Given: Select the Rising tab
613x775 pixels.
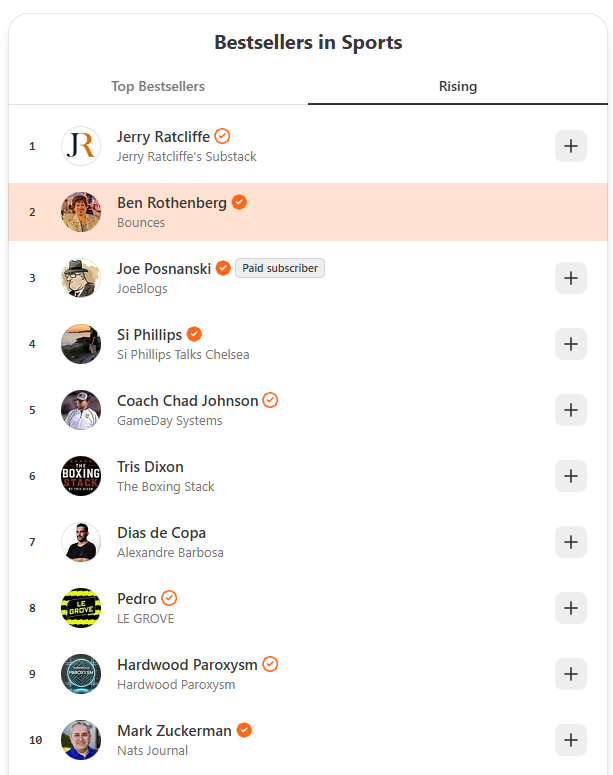Looking at the screenshot, I should pos(458,86).
